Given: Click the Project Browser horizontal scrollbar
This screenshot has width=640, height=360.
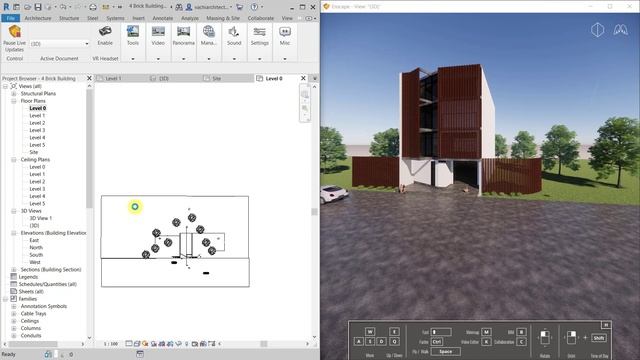Looking at the screenshot, I should (32, 344).
